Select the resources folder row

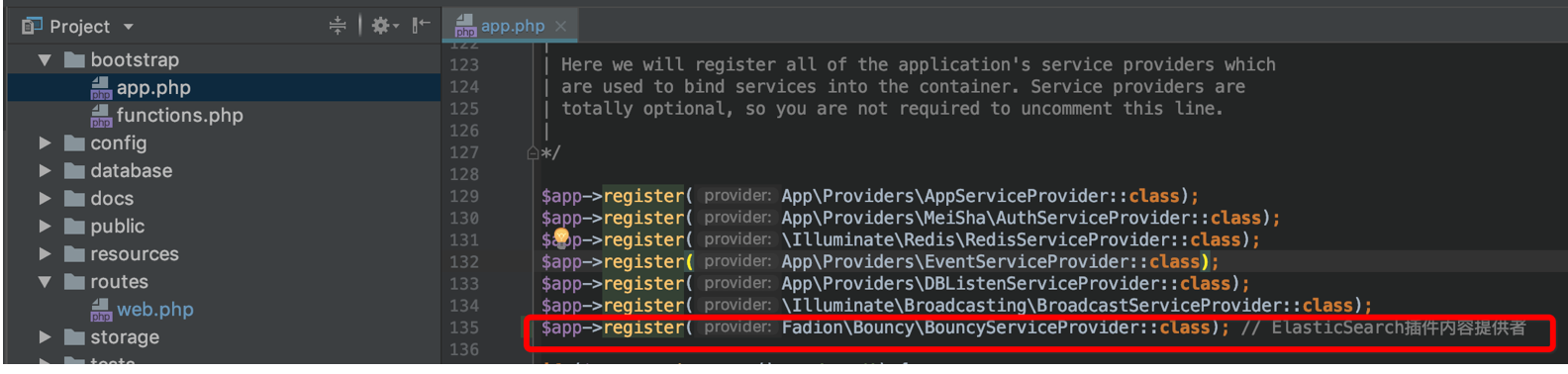coord(224,254)
